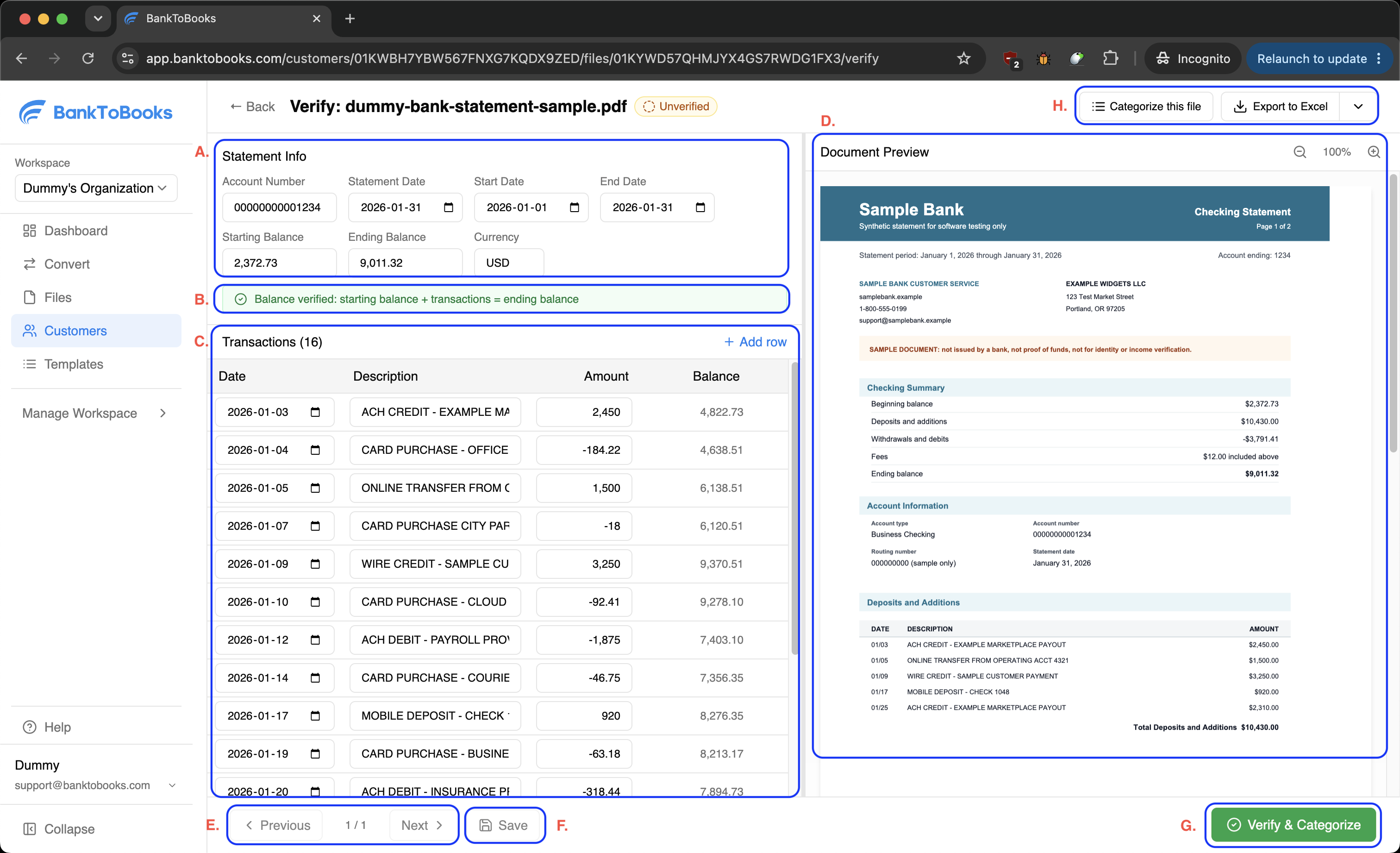Open calendar for 2026-01-07 transaction
The height and width of the screenshot is (853, 1400).
pyautogui.click(x=315, y=526)
